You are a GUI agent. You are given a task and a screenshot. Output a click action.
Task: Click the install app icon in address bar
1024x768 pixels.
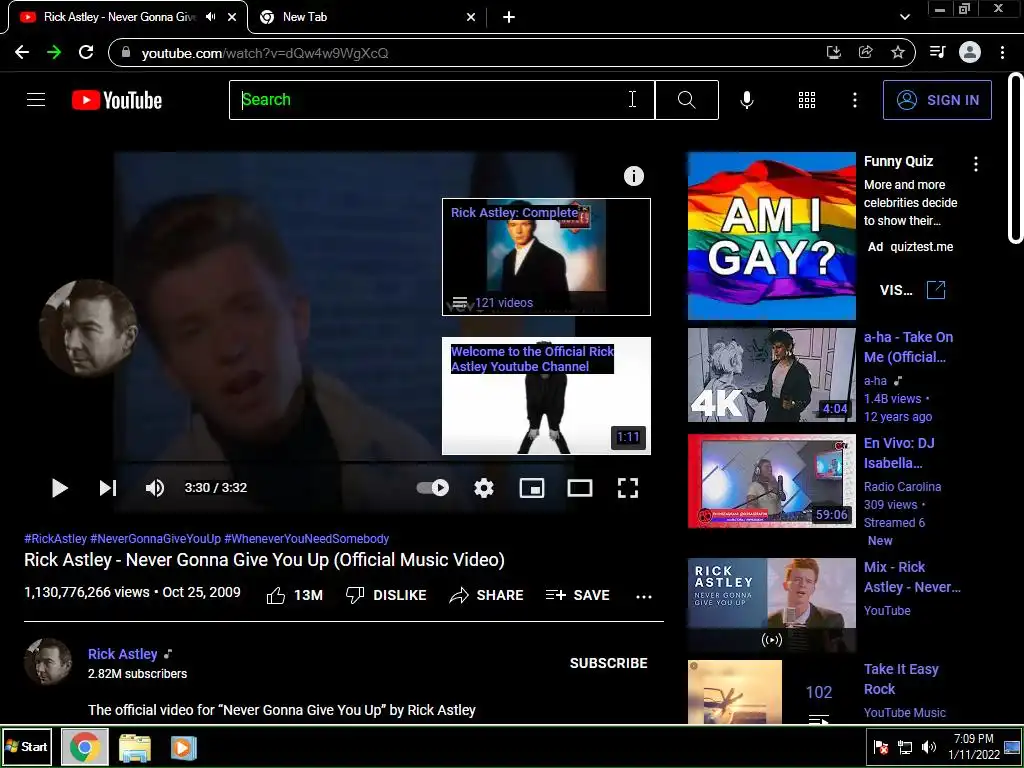pos(834,52)
